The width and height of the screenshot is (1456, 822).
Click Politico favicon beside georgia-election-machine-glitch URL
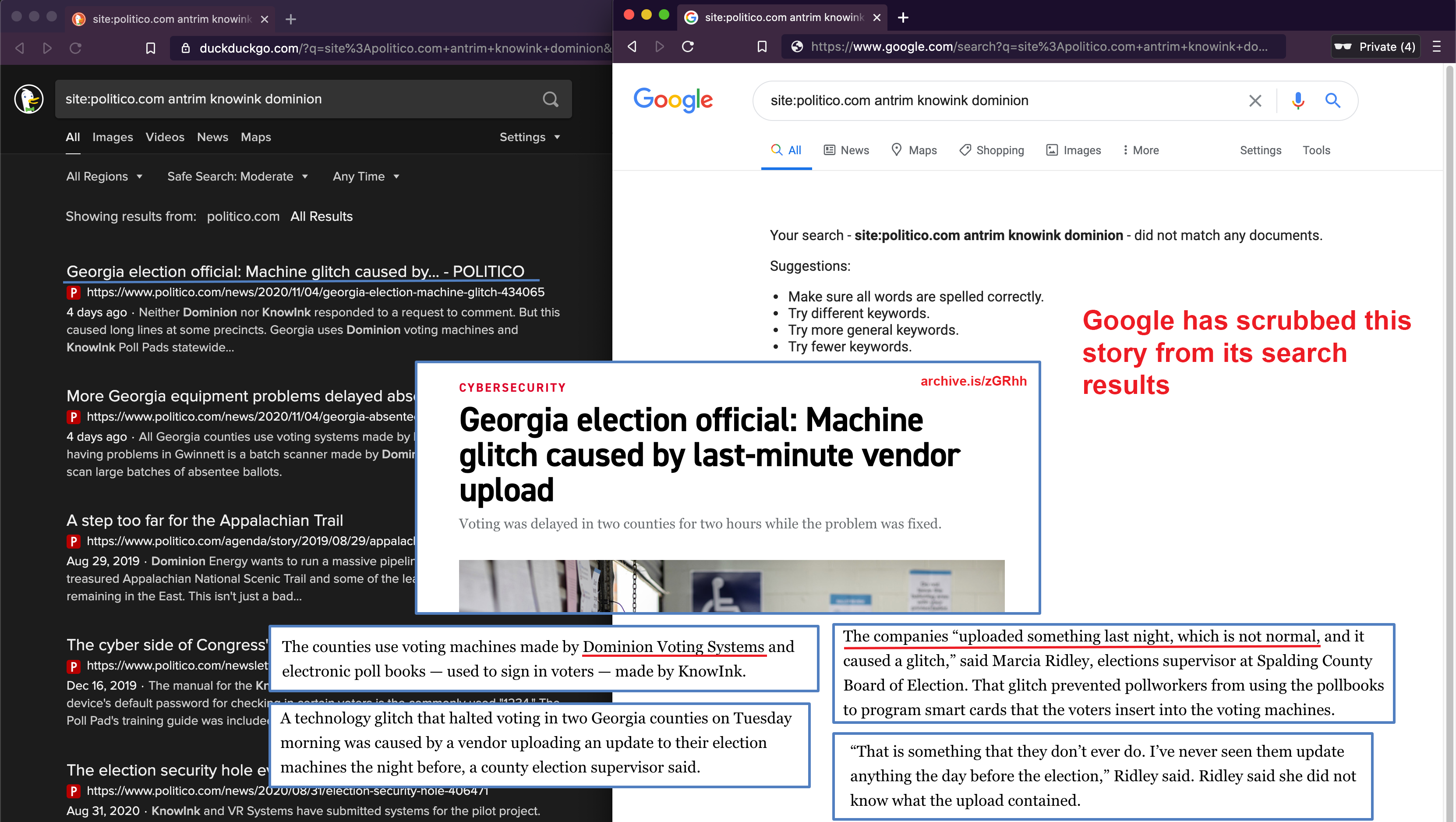[73, 292]
